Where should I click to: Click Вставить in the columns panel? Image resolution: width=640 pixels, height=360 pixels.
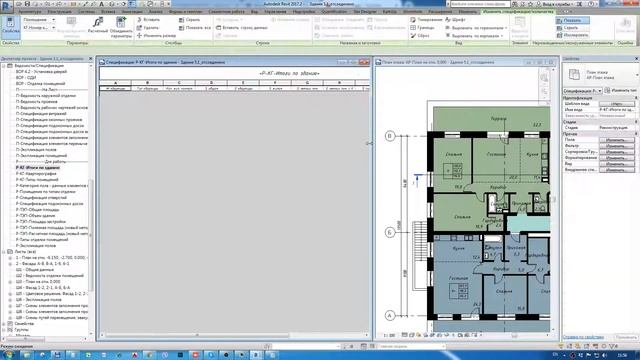149,20
